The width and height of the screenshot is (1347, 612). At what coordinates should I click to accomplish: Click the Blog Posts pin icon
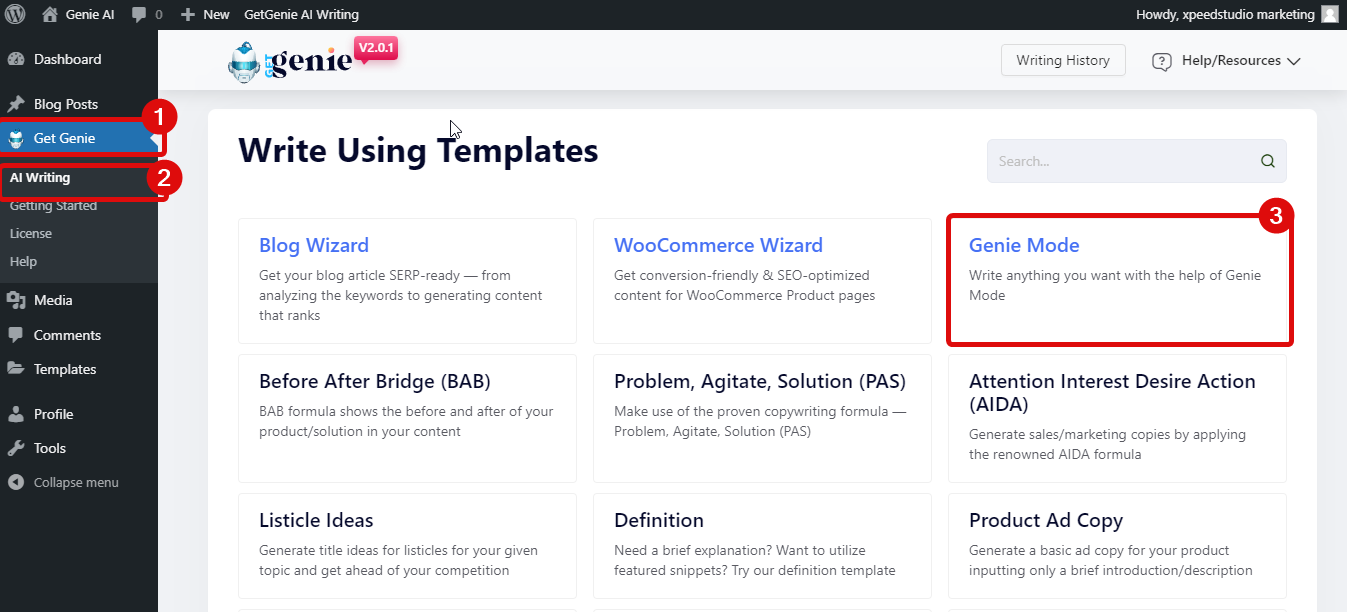[16, 104]
